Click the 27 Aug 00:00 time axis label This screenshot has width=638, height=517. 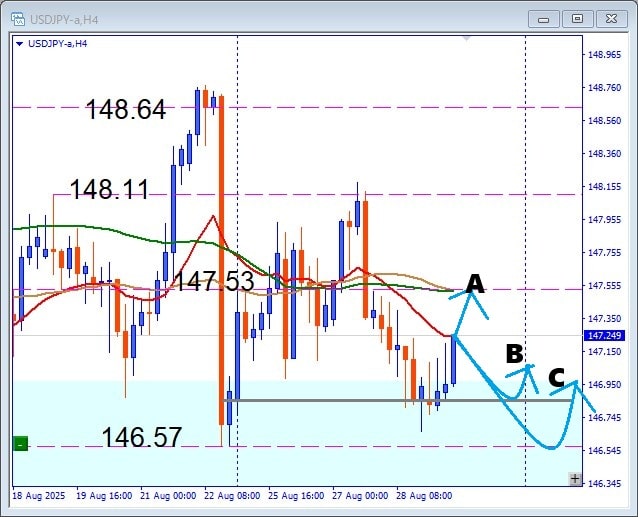pyautogui.click(x=360, y=496)
